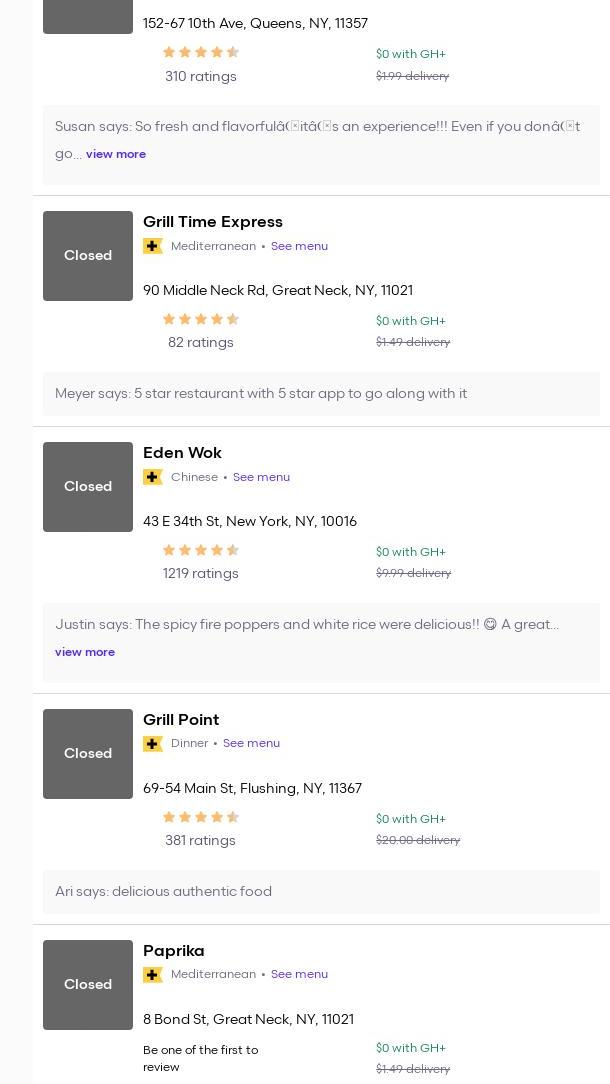Open the Paprika restaurant title
Image resolution: width=610 pixels, height=1084 pixels.
pyautogui.click(x=174, y=951)
